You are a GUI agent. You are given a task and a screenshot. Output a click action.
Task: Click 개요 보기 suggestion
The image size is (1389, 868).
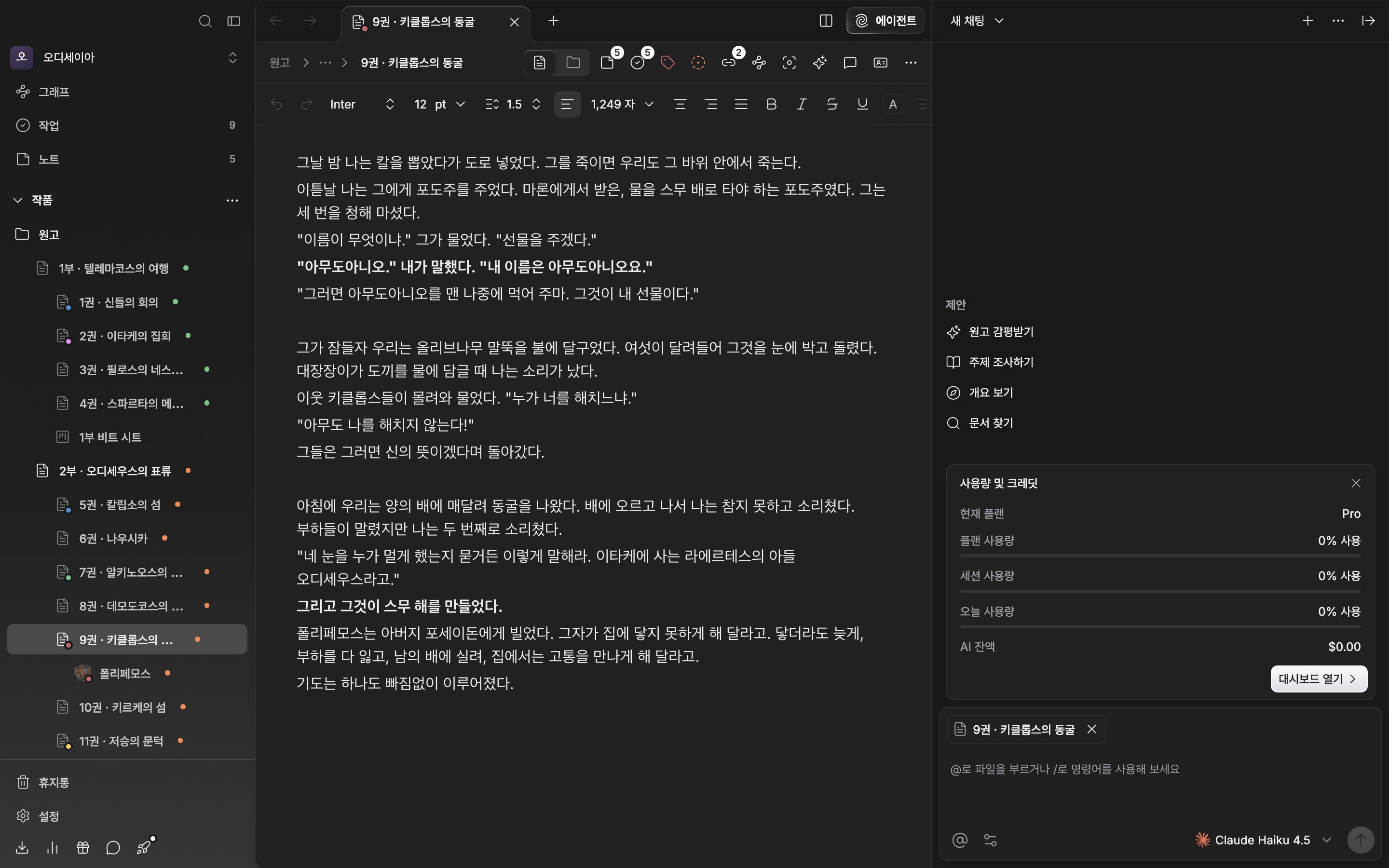pyautogui.click(x=980, y=393)
